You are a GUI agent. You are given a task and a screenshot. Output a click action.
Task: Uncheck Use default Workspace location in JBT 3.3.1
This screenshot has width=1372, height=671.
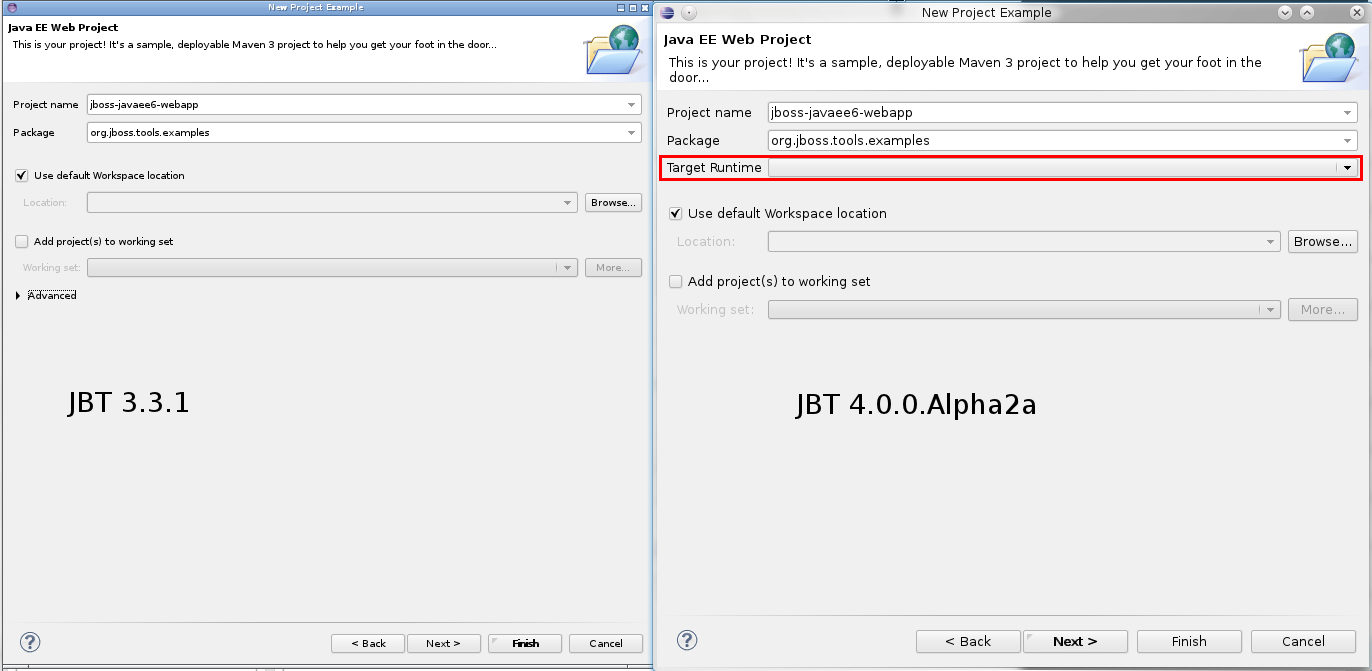(x=22, y=175)
